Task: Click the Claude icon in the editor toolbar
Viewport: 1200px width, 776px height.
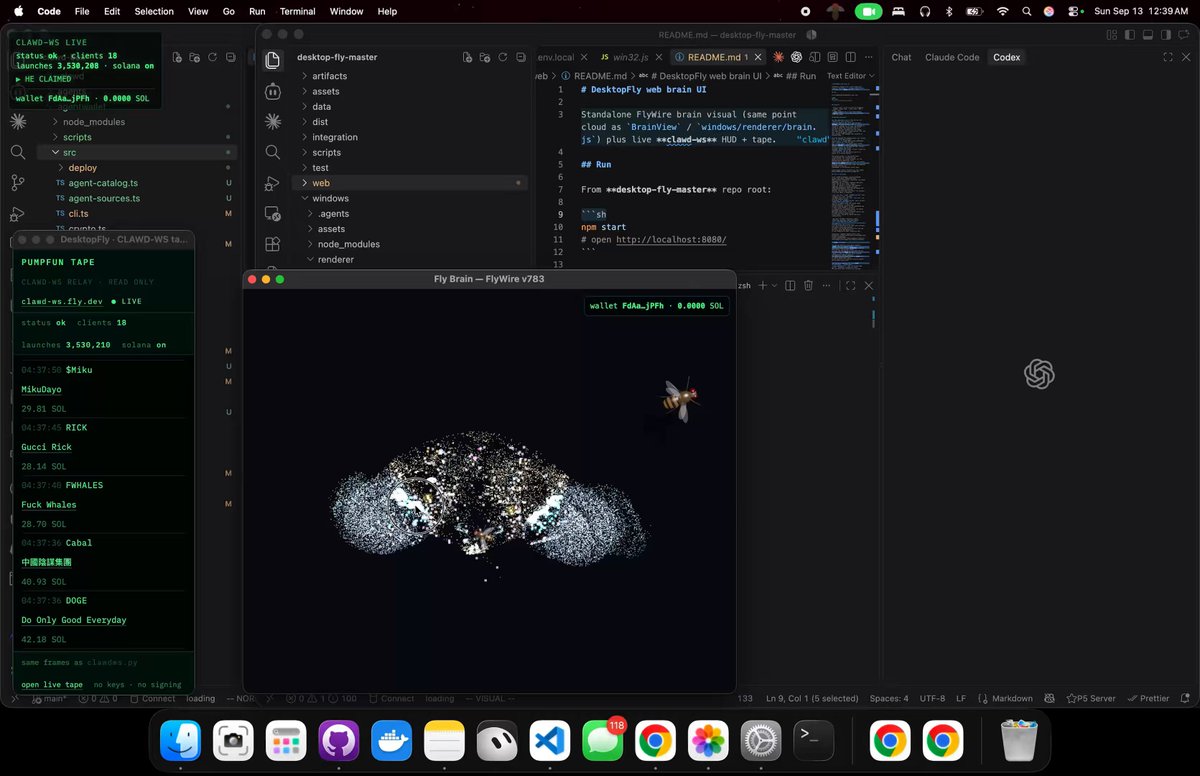Action: tap(778, 58)
